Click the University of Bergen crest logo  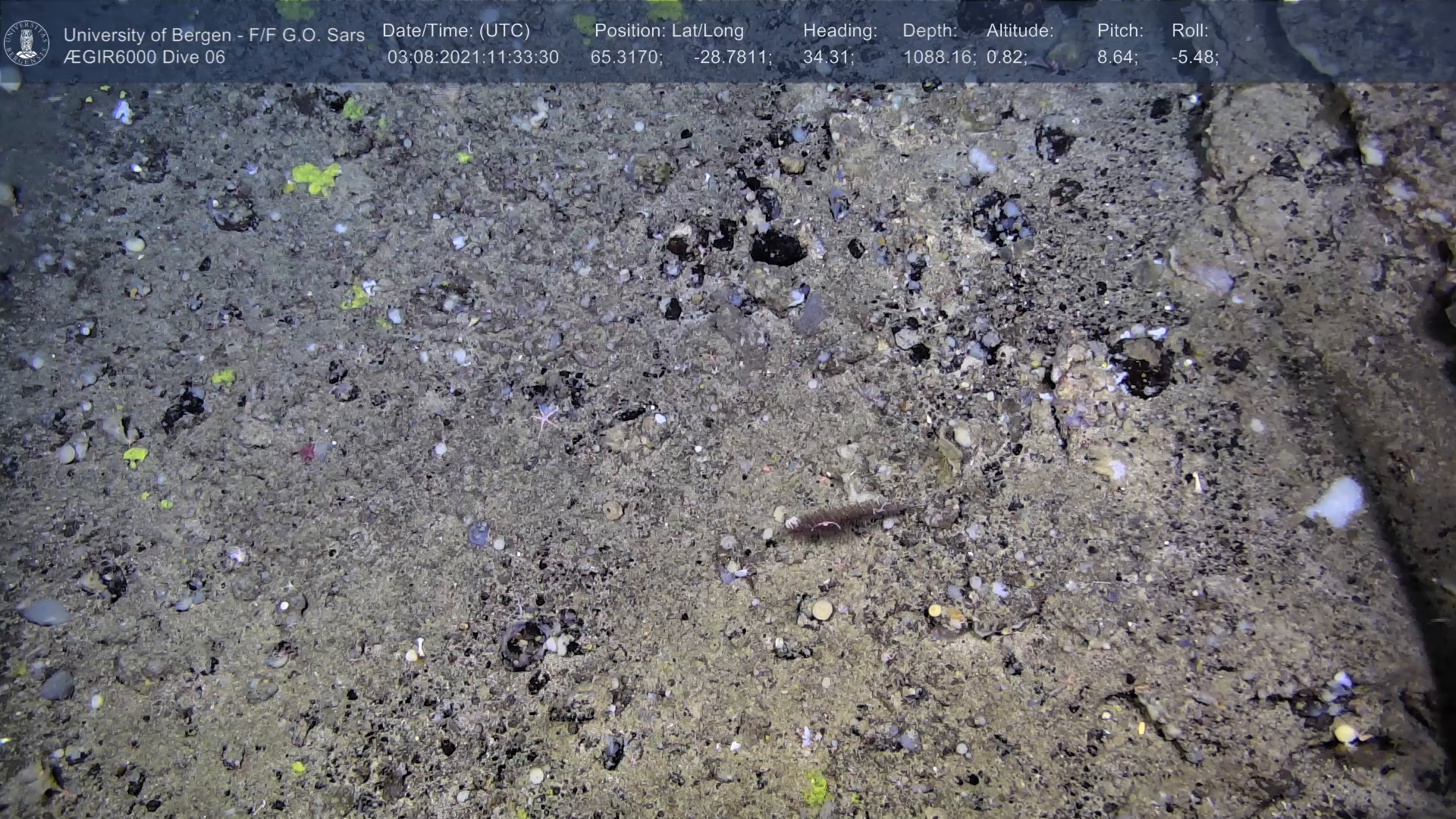(x=27, y=43)
